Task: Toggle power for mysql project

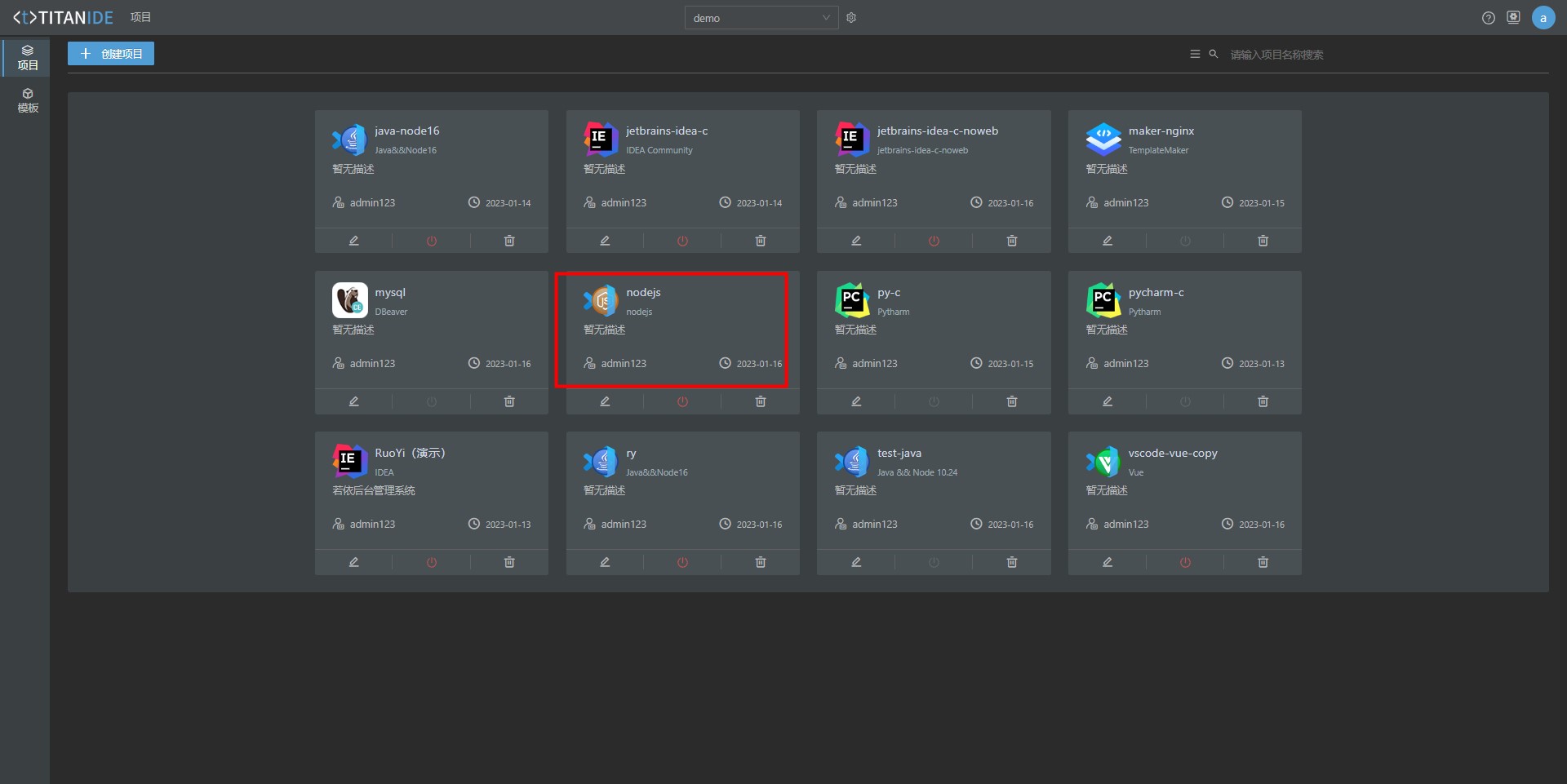Action: [432, 401]
